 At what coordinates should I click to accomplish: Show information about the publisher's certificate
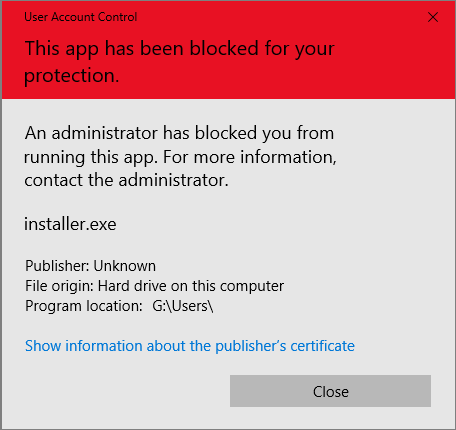190,346
